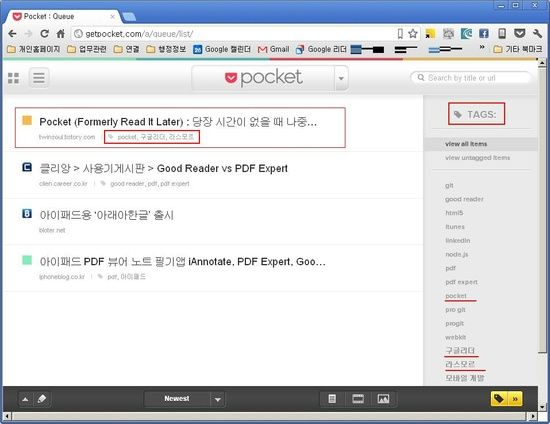Click the phone extension icon
550x424 pixels.
pos(502,34)
